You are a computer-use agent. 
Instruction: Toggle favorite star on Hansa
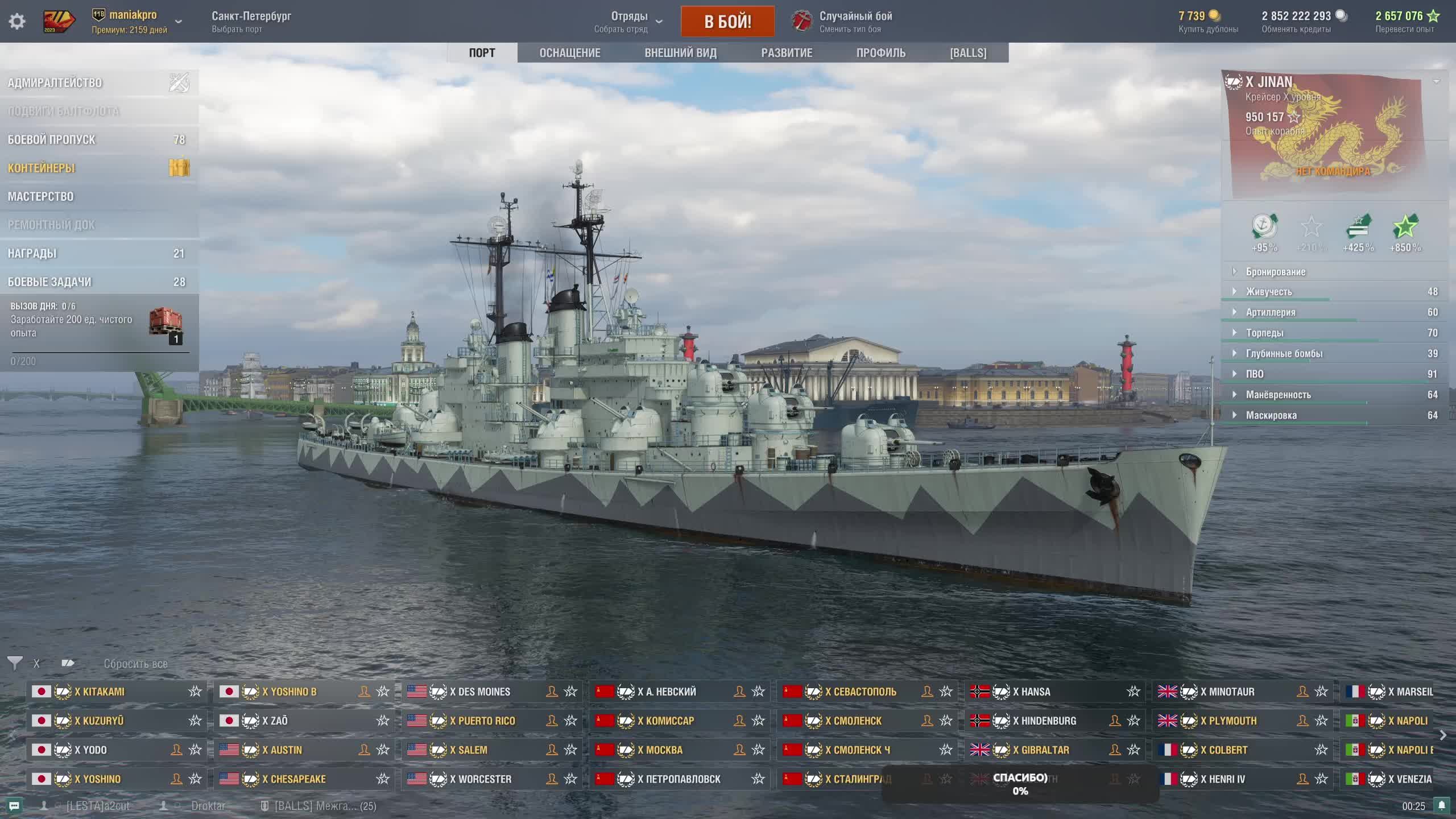click(1134, 692)
